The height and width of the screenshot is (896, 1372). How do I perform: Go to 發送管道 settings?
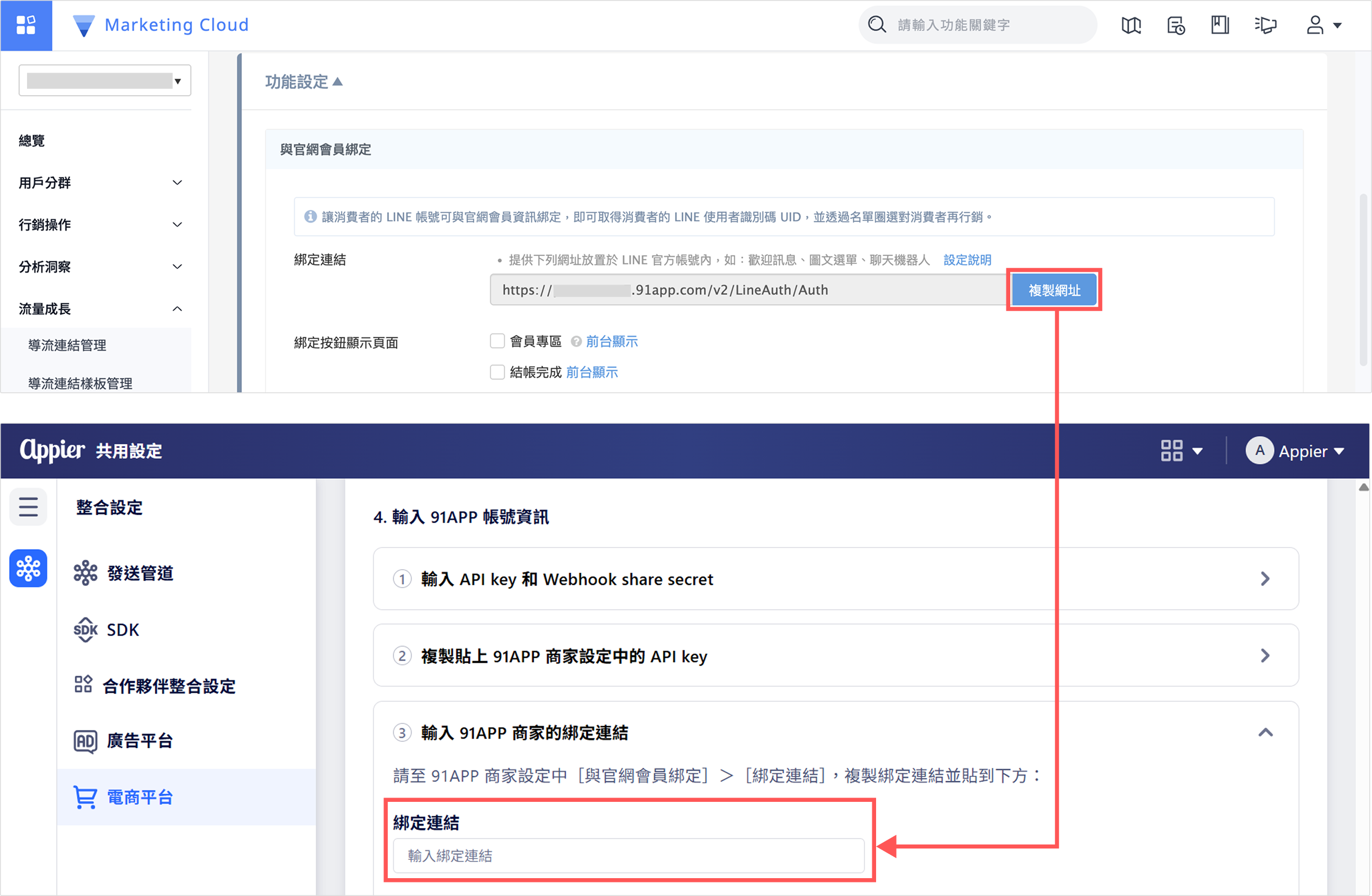pyautogui.click(x=140, y=572)
